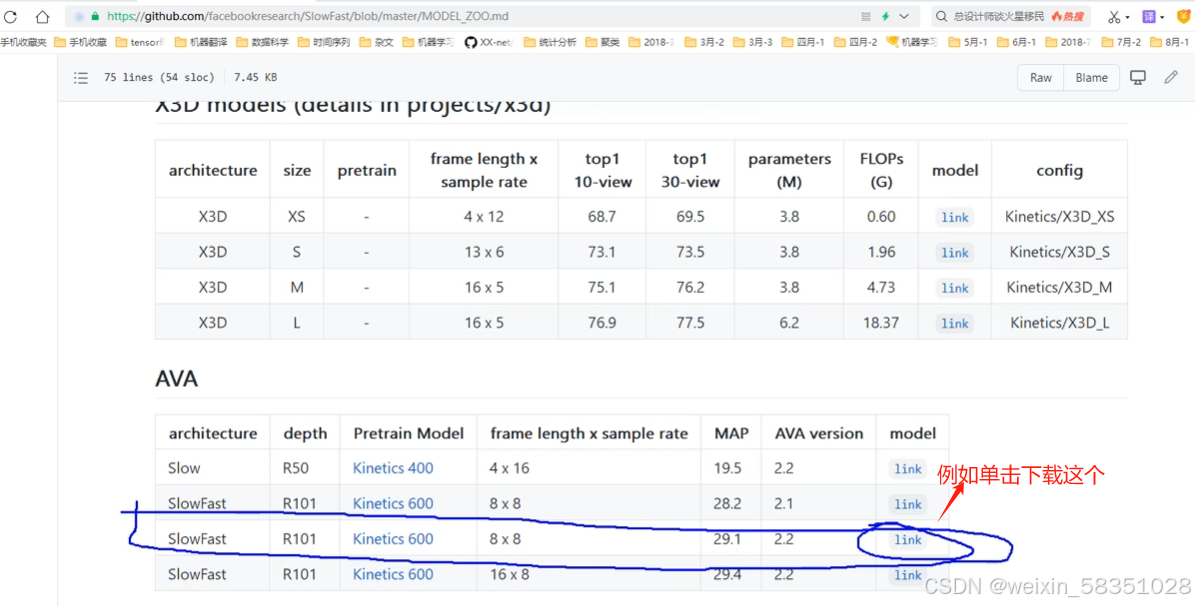Open the 7月-2 bookmark folder

(x=1121, y=42)
